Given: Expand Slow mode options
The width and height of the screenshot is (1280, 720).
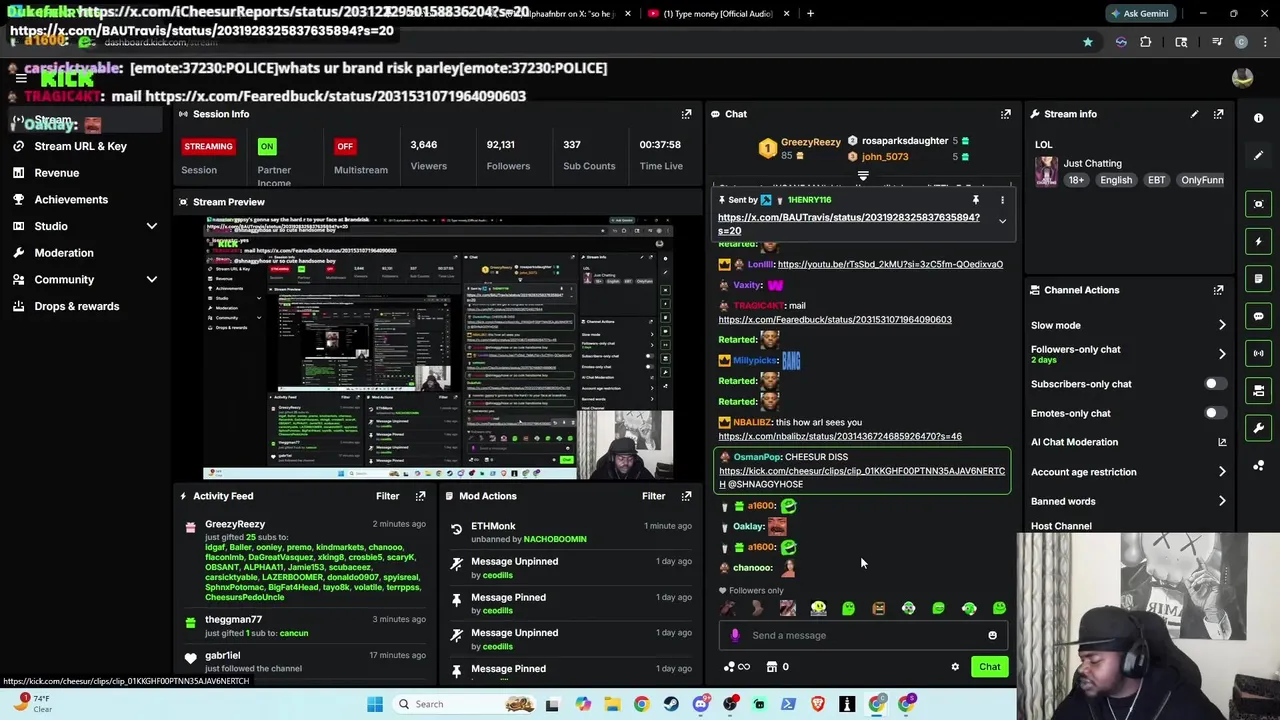Looking at the screenshot, I should pos(1222,325).
